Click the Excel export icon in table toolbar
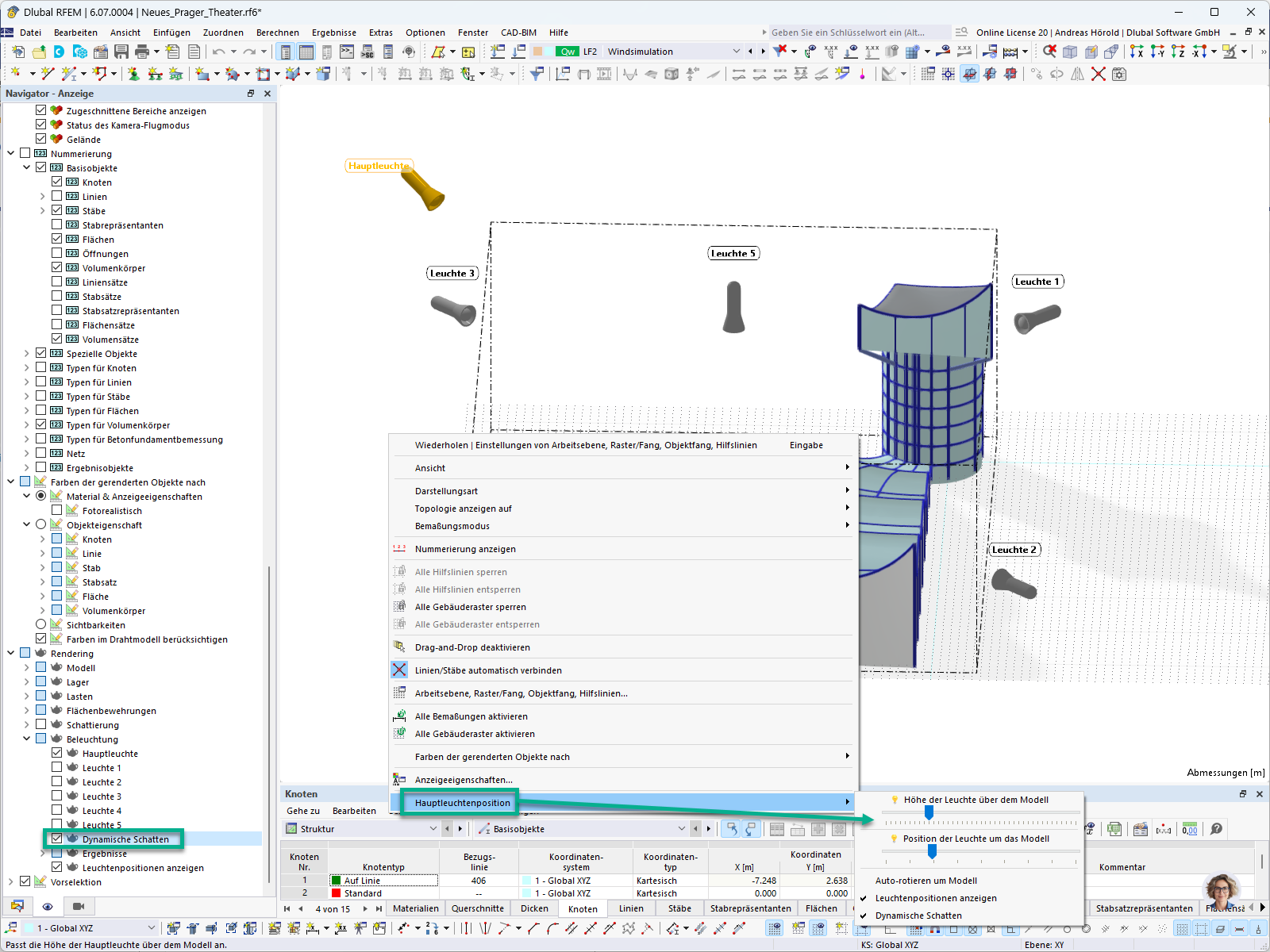Viewport: 1270px width, 952px height. 1115,829
